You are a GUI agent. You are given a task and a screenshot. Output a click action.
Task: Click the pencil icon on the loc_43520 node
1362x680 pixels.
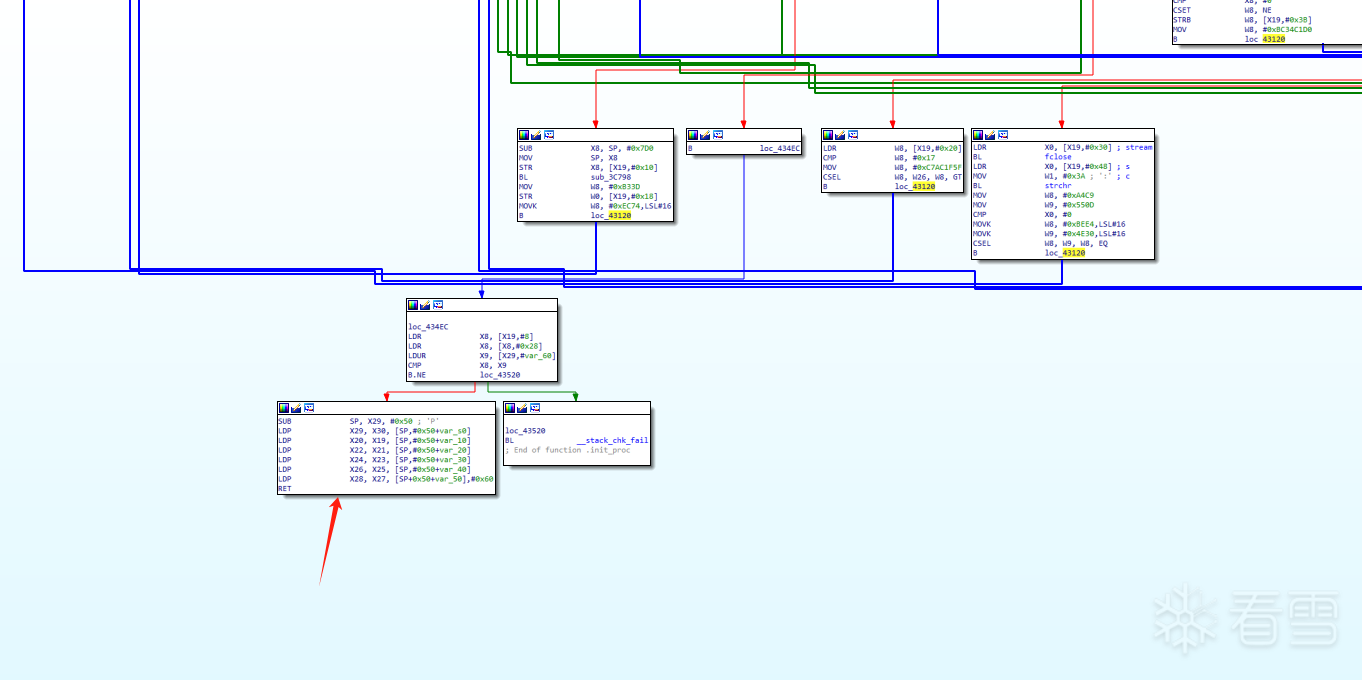[x=522, y=407]
